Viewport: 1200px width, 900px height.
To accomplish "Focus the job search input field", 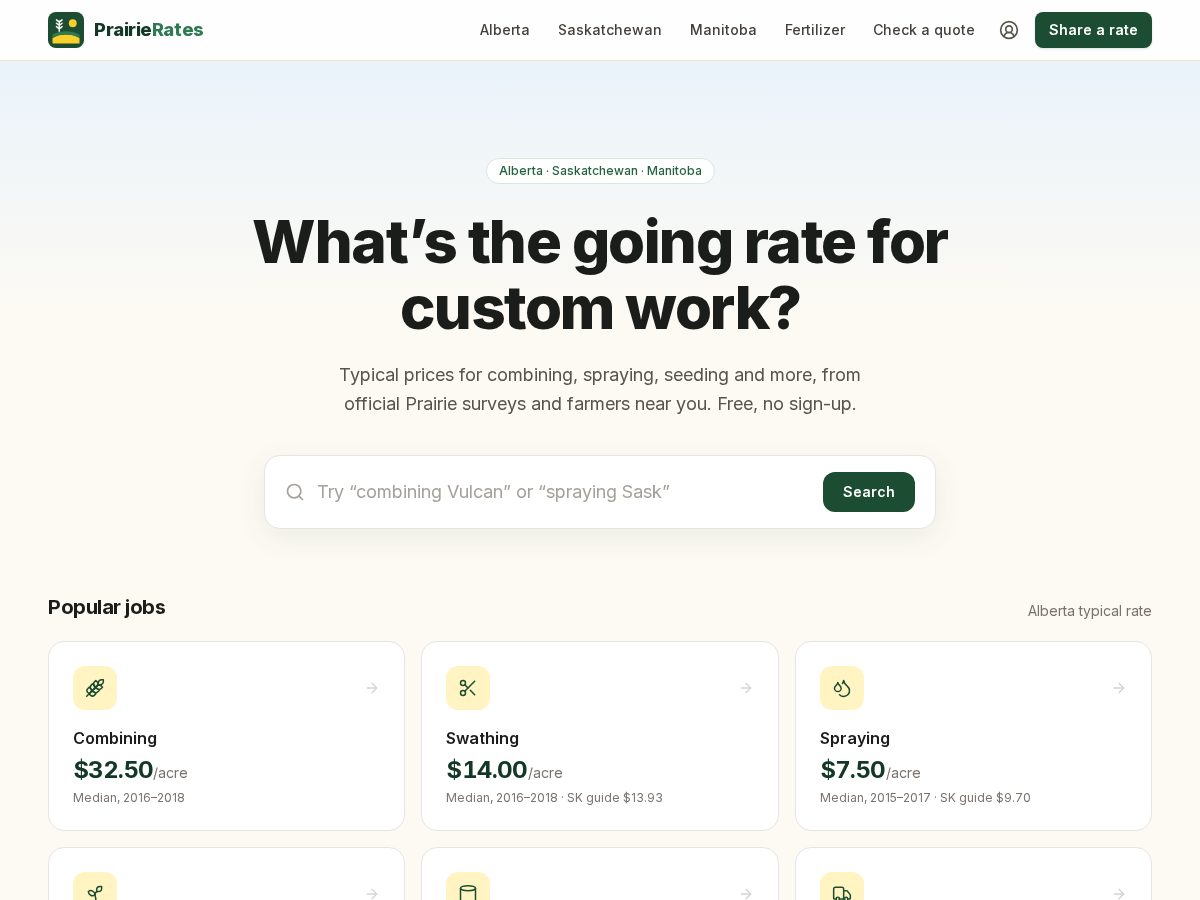I will click(562, 492).
